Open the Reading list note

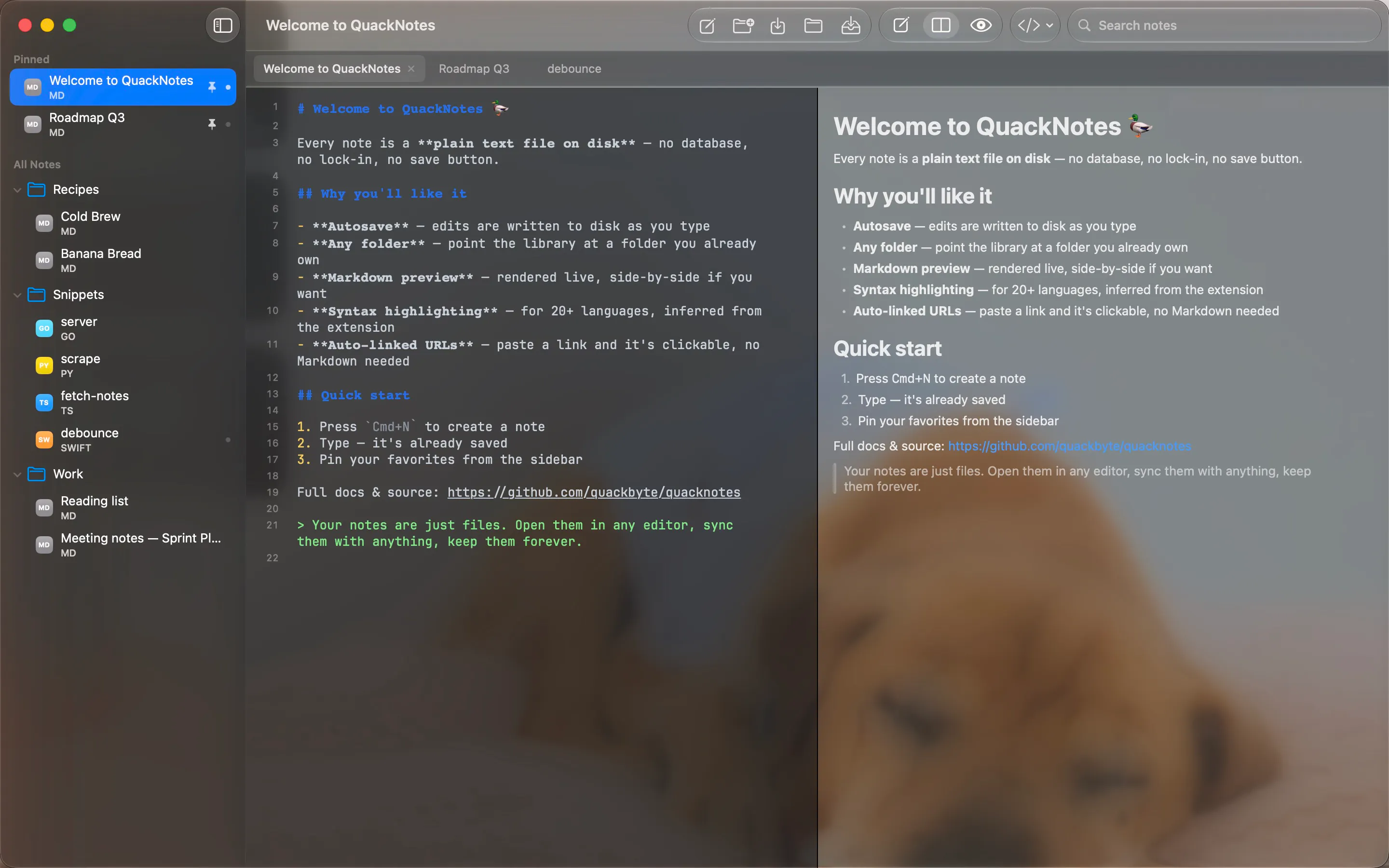pyautogui.click(x=123, y=507)
